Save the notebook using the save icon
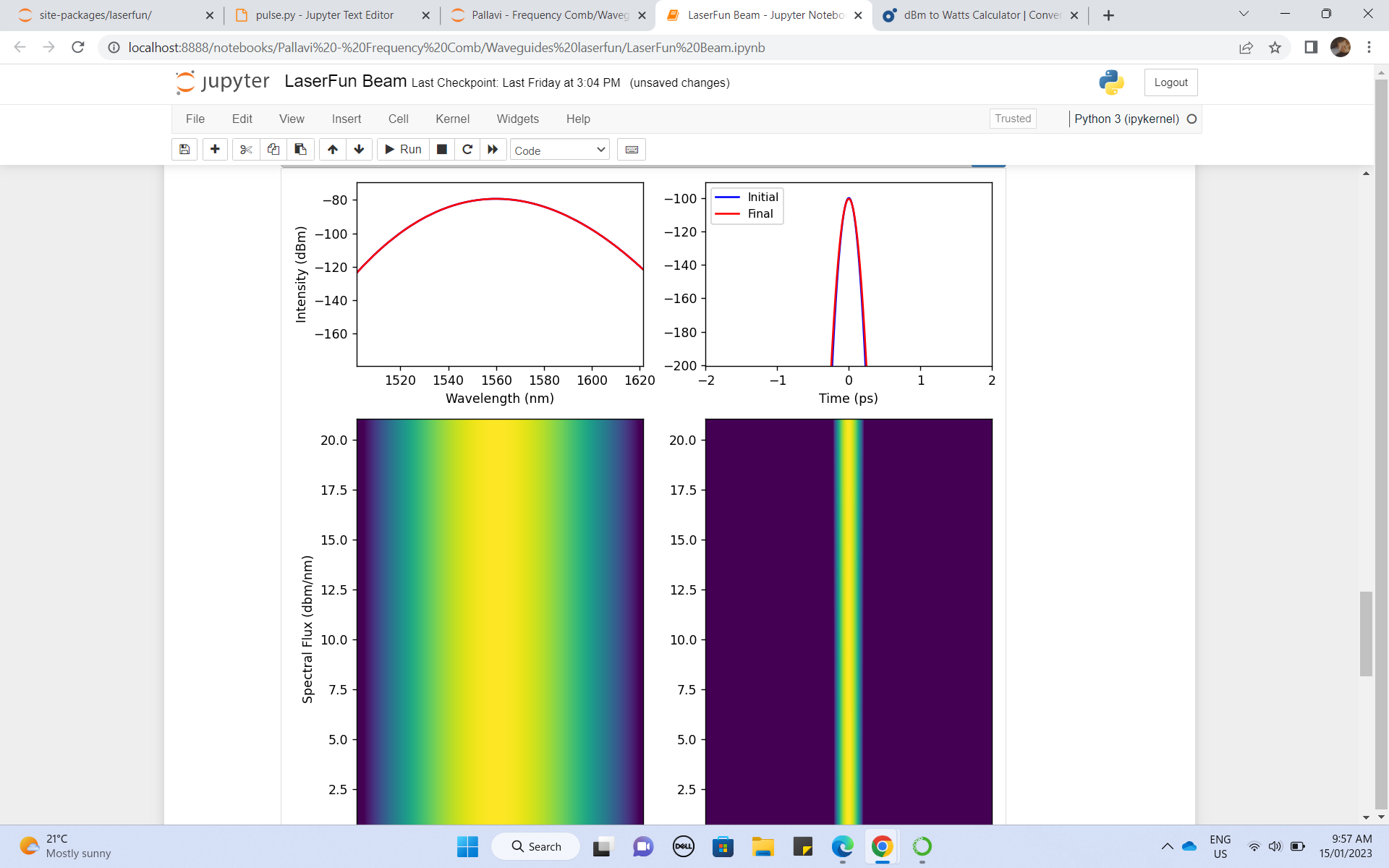 (x=184, y=149)
